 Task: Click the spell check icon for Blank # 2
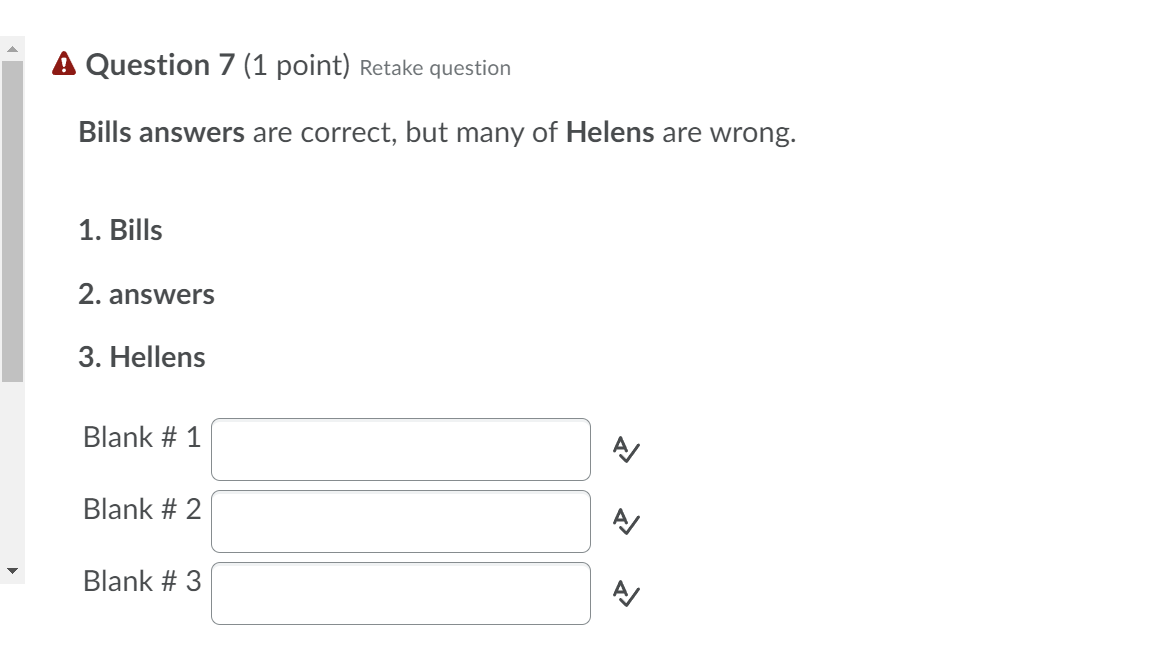[626, 521]
